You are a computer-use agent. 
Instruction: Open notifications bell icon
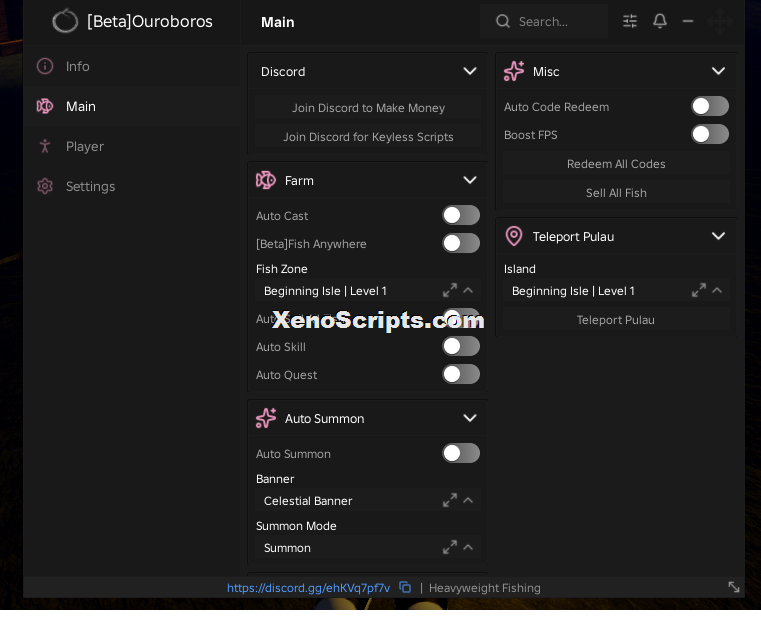[x=660, y=21]
